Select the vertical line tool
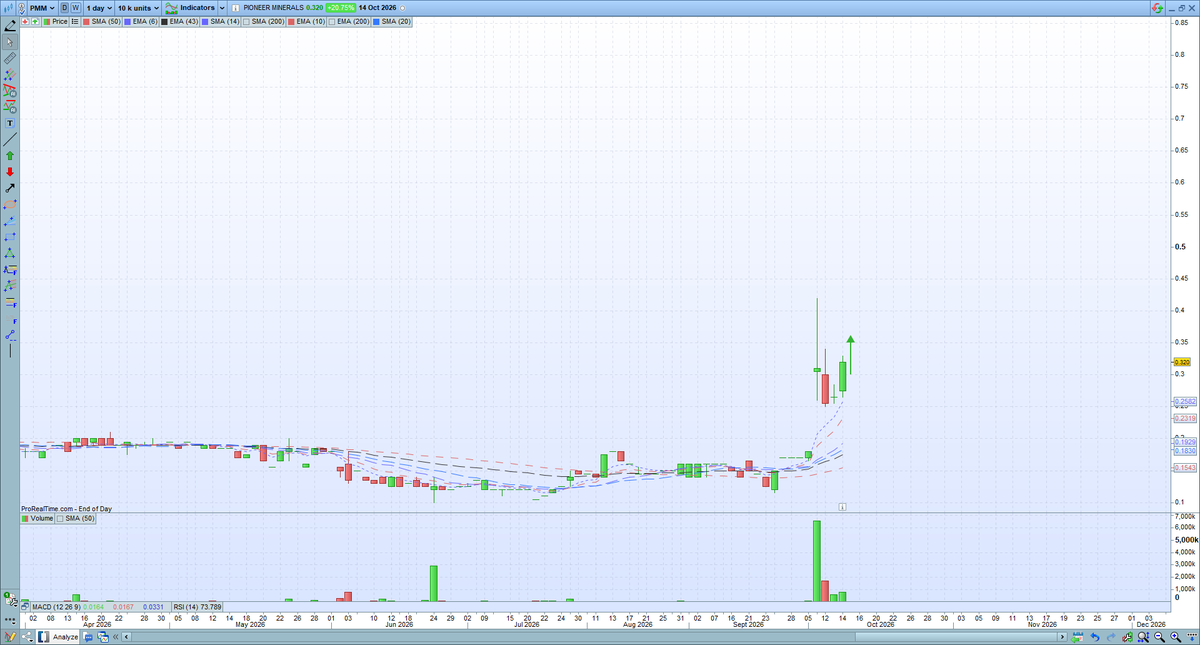Image resolution: width=1200 pixels, height=645 pixels. (10, 351)
